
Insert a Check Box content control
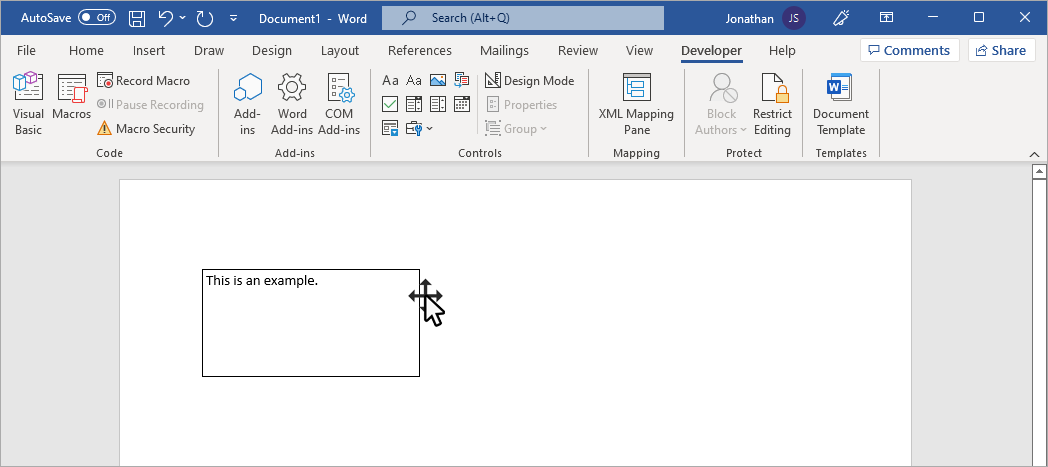pyautogui.click(x=390, y=104)
